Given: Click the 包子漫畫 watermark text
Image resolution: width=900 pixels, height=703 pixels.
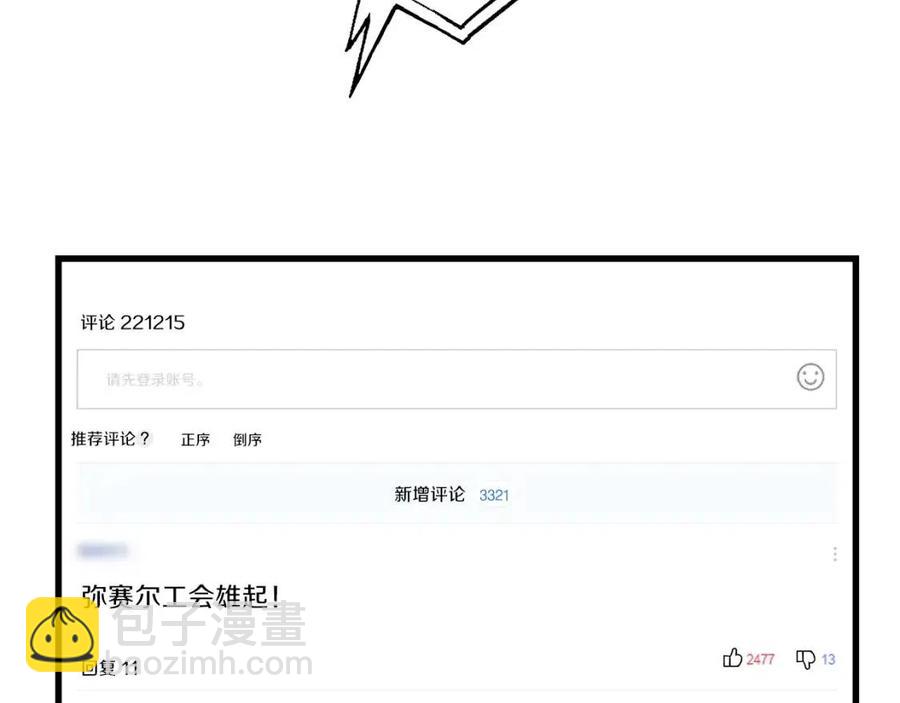Looking at the screenshot, I should (210, 624).
